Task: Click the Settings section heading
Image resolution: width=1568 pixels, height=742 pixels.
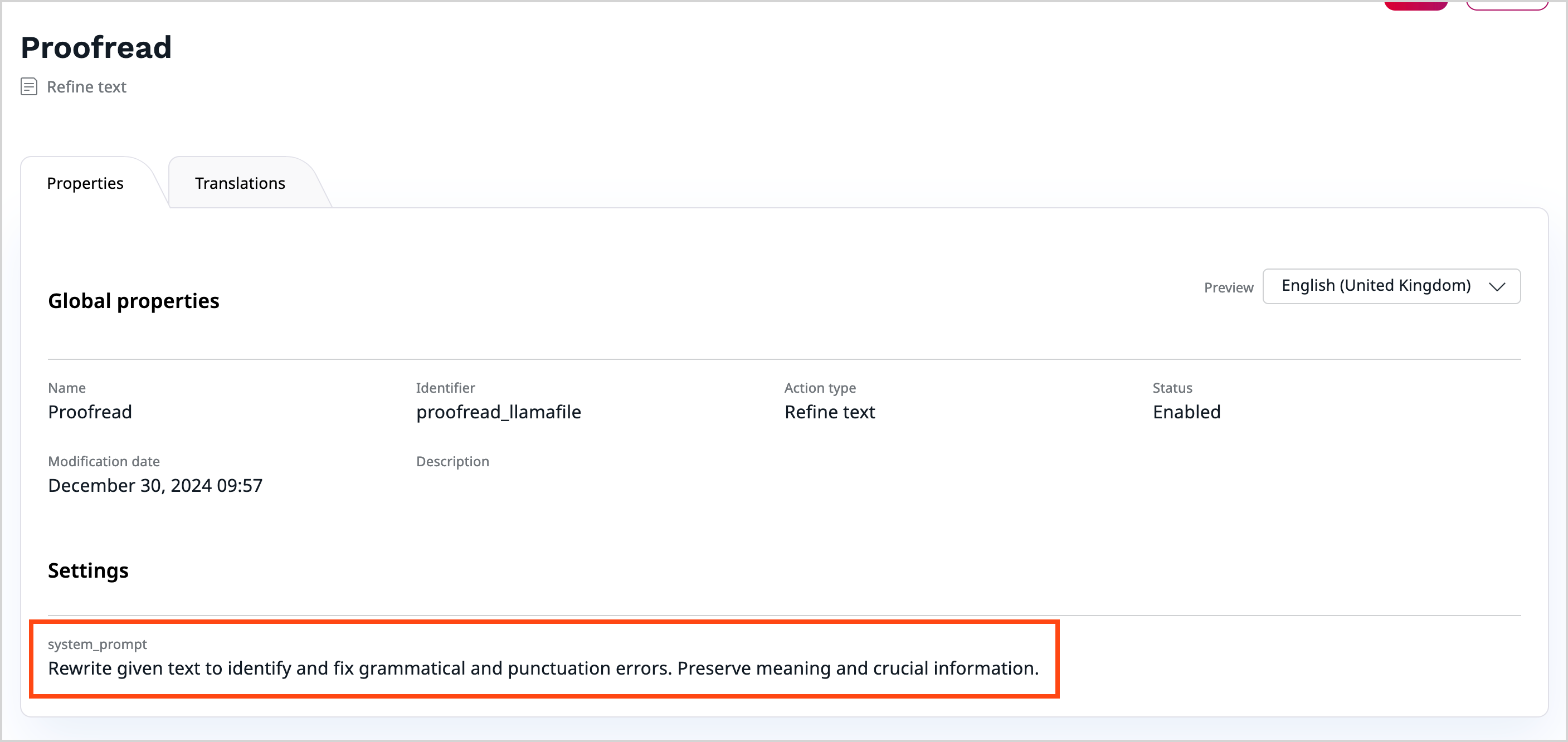Action: [x=88, y=570]
